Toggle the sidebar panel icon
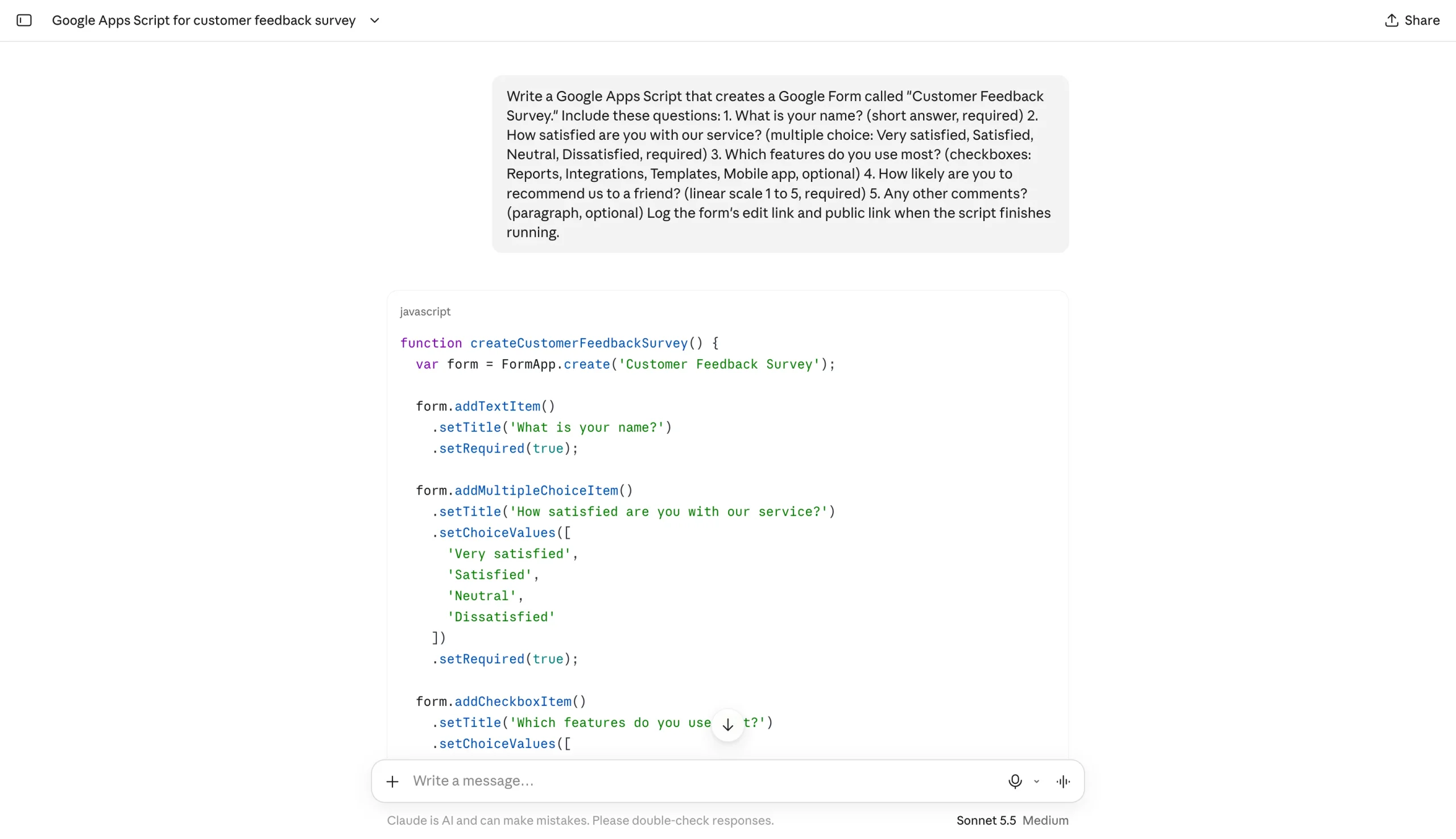The width and height of the screenshot is (1456, 839). [24, 20]
